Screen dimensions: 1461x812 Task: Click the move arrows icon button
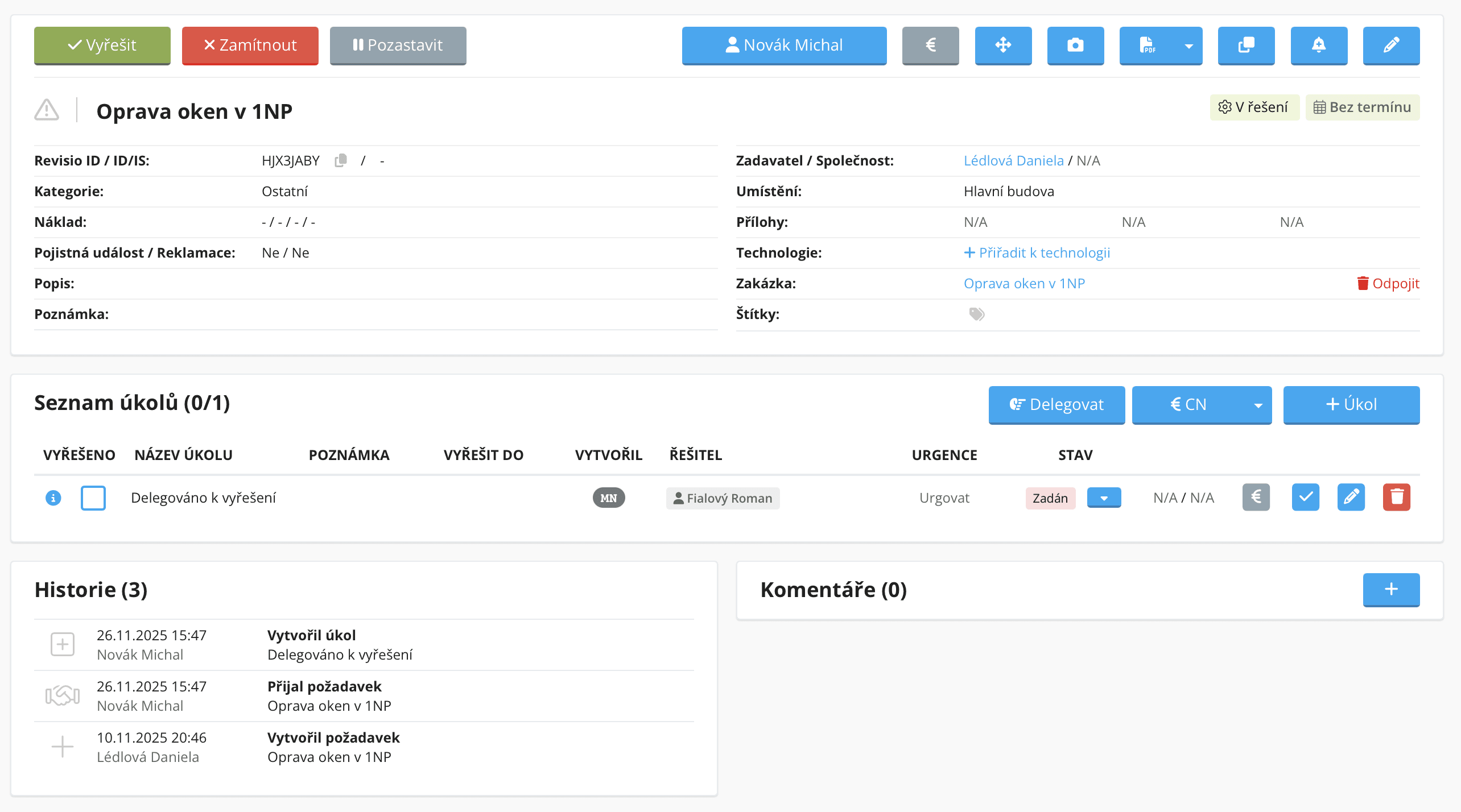pyautogui.click(x=1003, y=45)
